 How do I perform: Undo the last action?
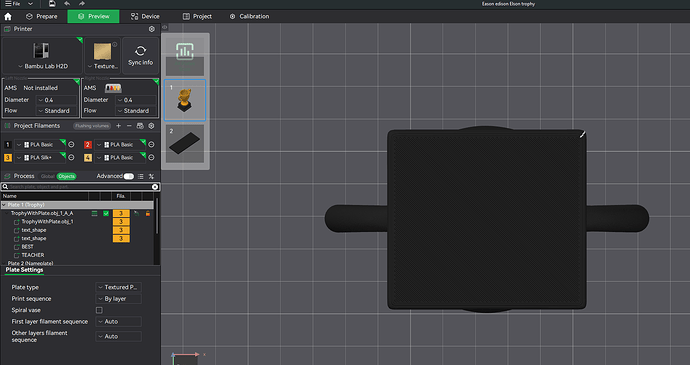[67, 4]
